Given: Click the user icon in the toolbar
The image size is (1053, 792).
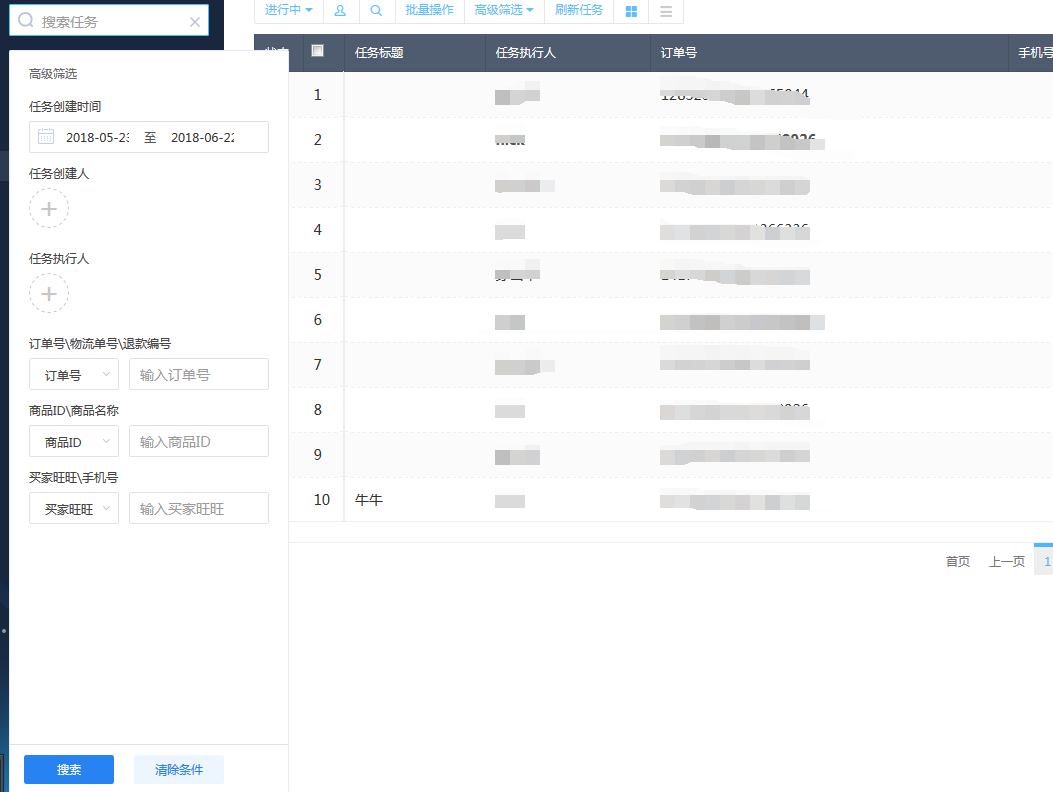Looking at the screenshot, I should coord(340,10).
